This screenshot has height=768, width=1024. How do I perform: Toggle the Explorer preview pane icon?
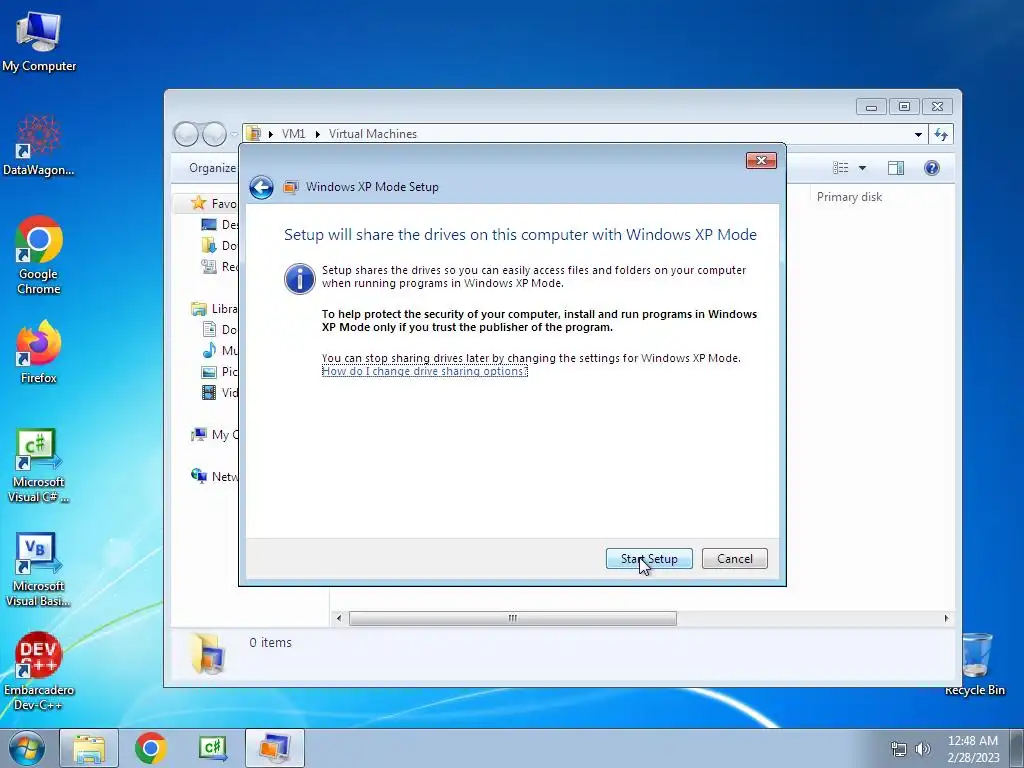coord(896,168)
